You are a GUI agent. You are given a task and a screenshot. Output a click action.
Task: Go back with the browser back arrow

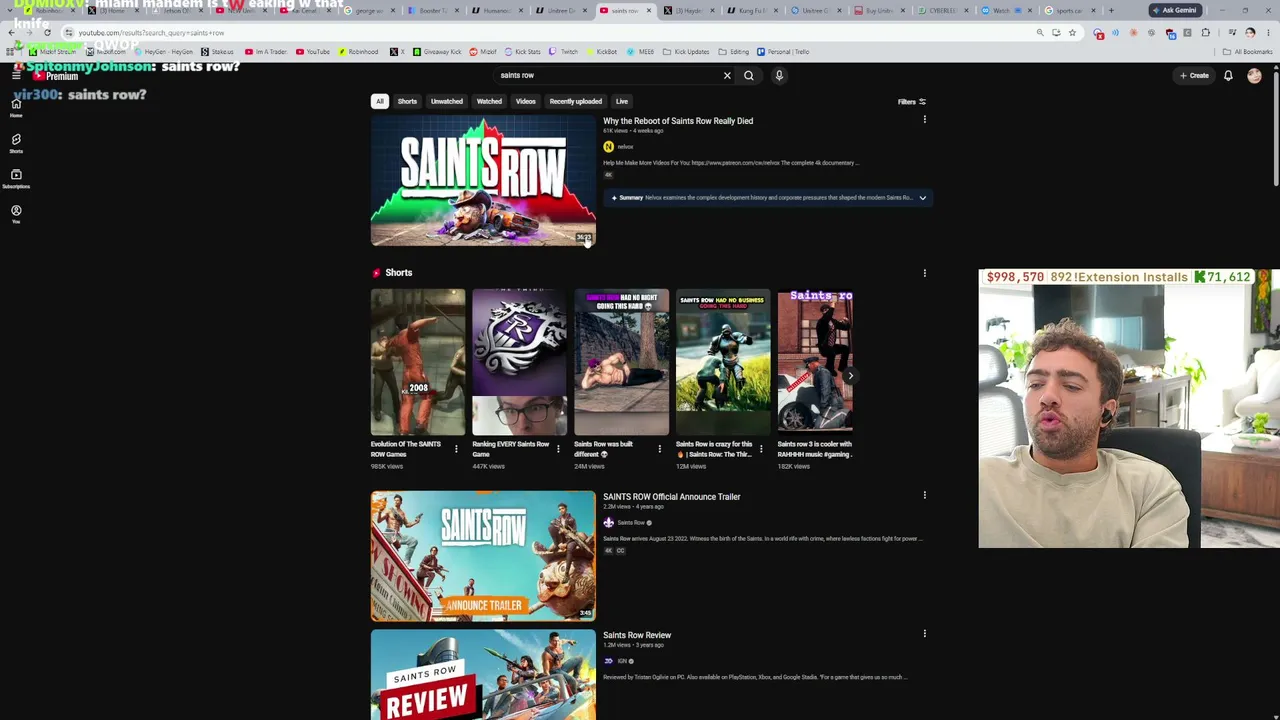click(x=11, y=33)
